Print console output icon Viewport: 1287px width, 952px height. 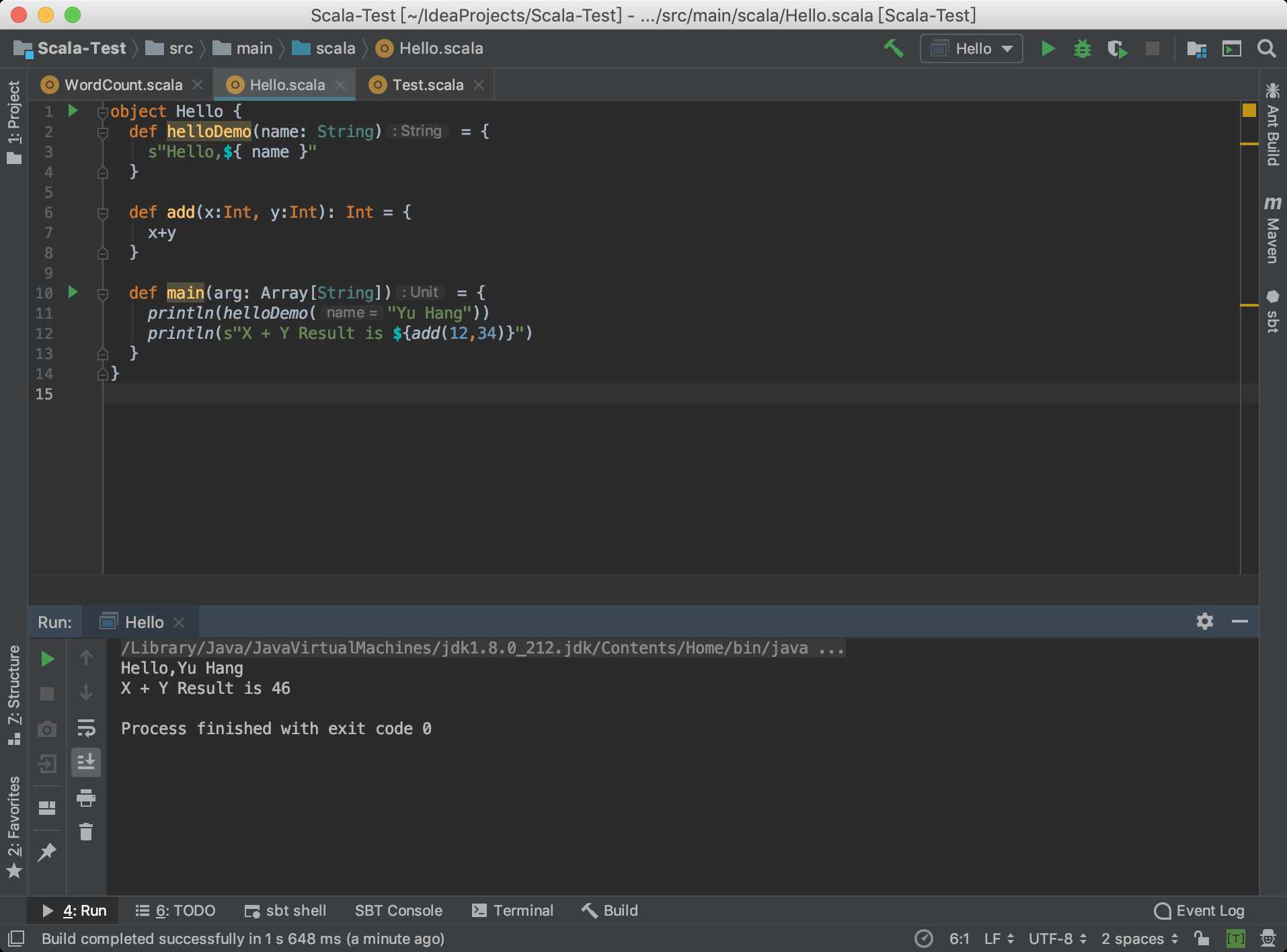point(86,798)
